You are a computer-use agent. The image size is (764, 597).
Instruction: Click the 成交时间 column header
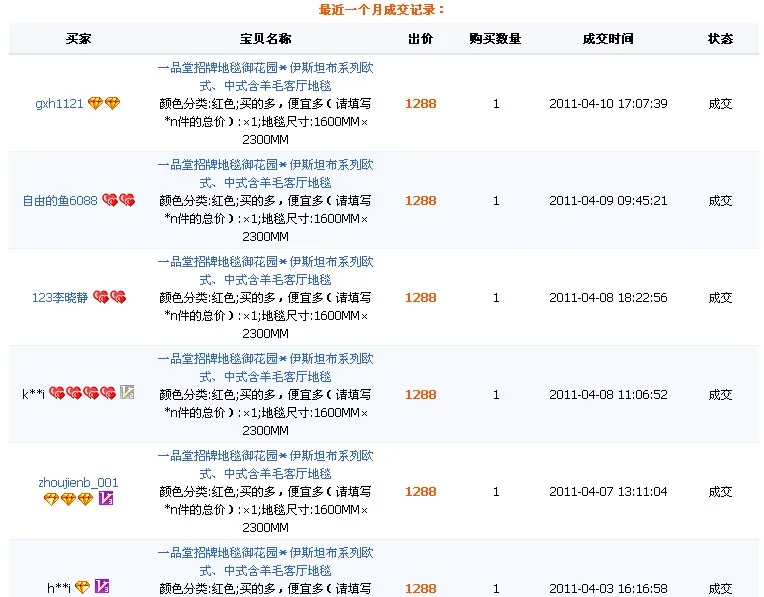tap(608, 39)
